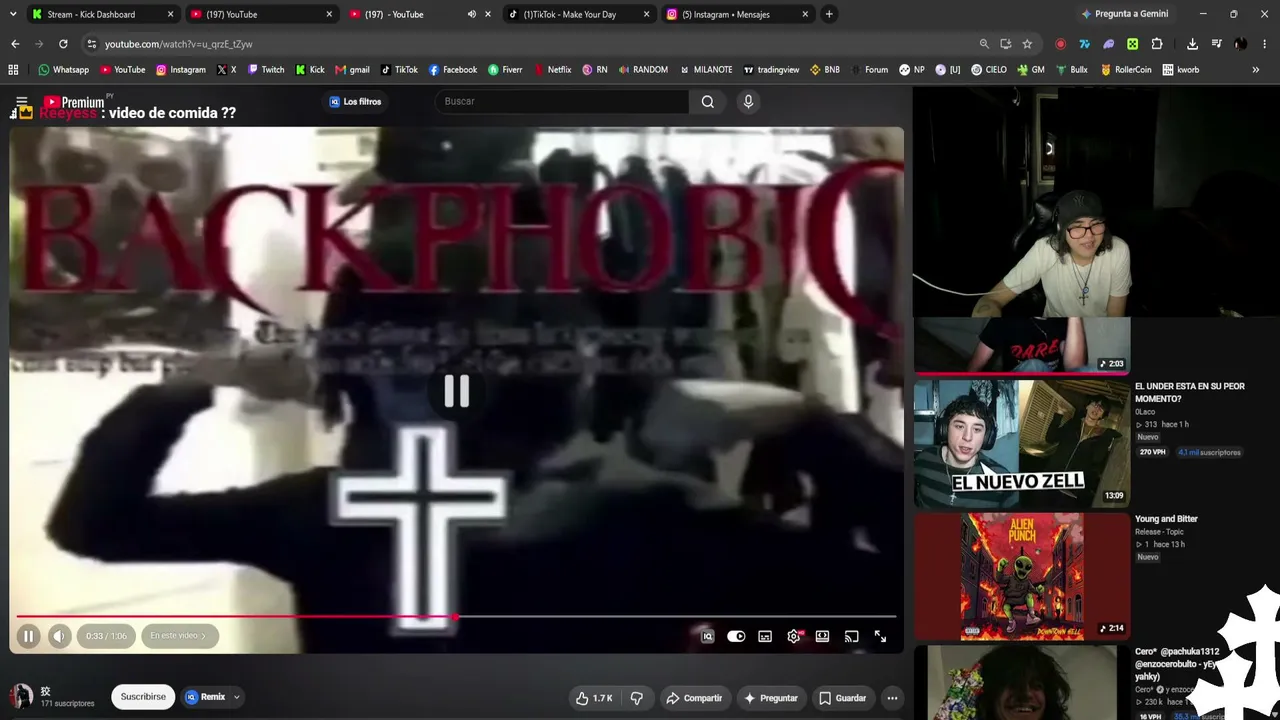Reload the current page
The image size is (1280, 720).
click(x=63, y=44)
